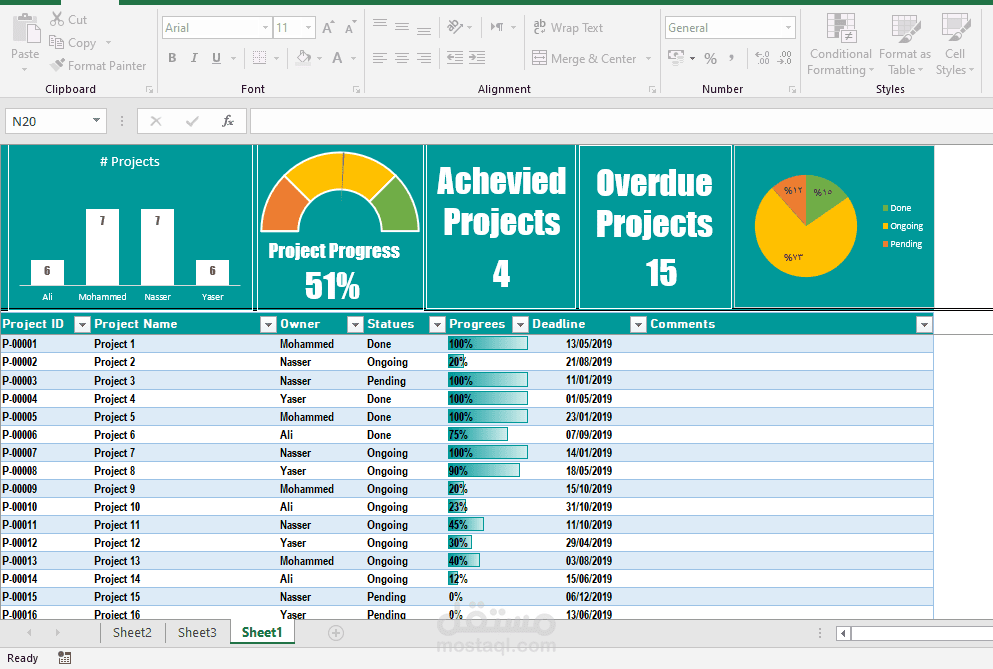Switch to the Sheet2 tab
The width and height of the screenshot is (993, 669).
click(132, 632)
